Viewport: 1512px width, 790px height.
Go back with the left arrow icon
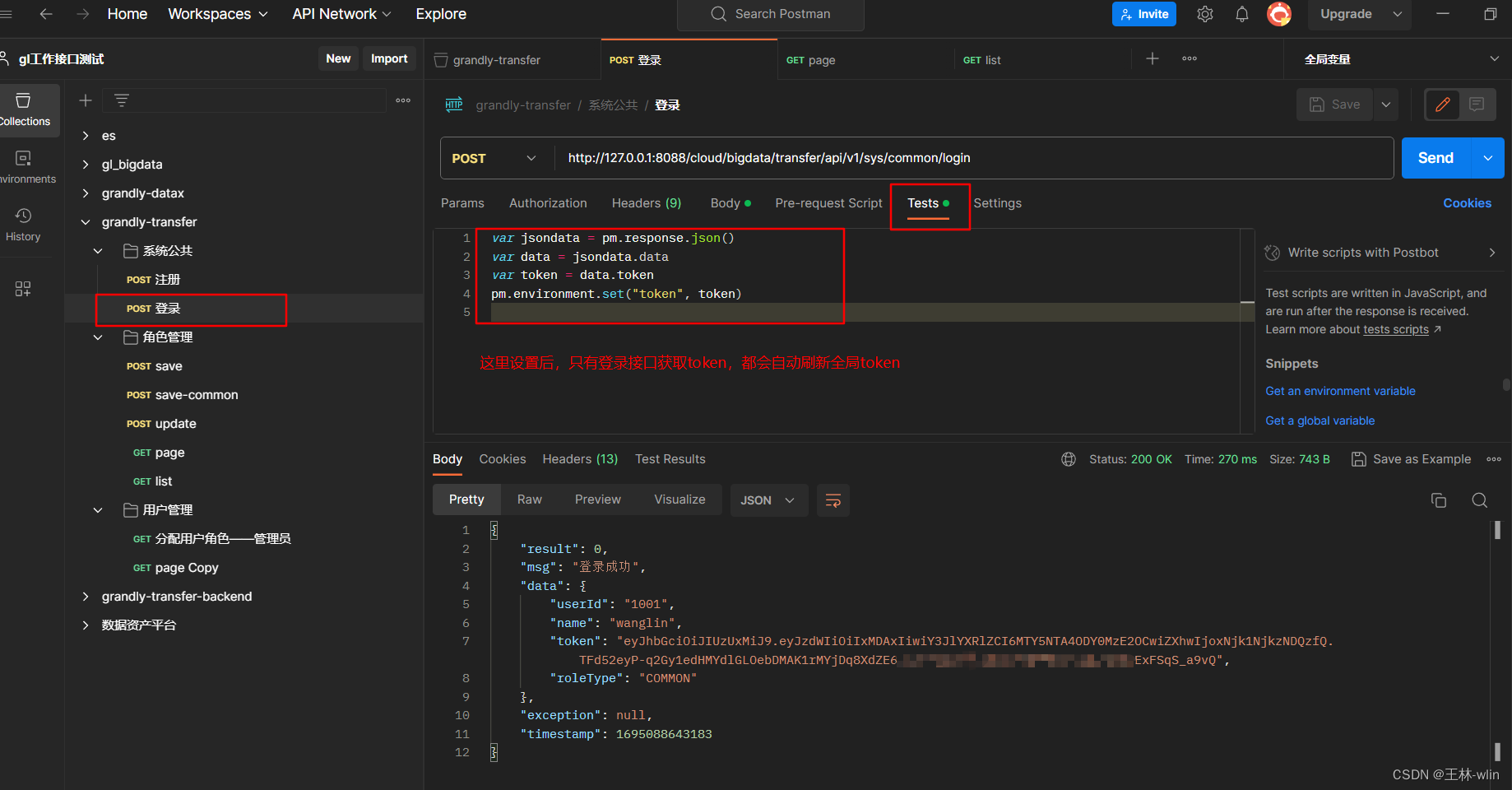pos(46,14)
